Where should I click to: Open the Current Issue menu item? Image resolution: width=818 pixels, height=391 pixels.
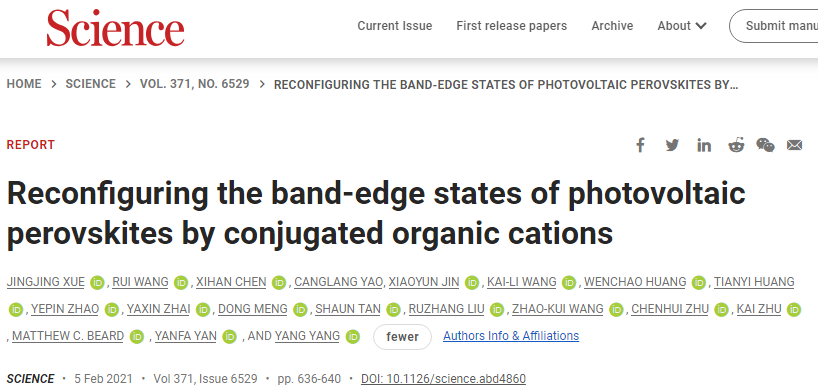394,26
